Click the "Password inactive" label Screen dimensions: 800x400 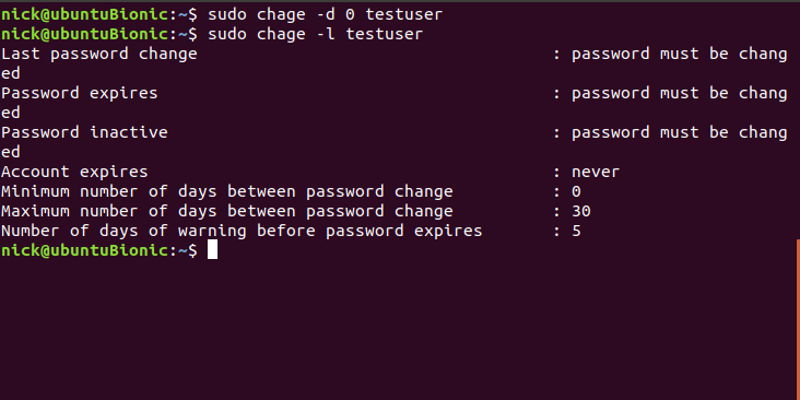tap(84, 132)
